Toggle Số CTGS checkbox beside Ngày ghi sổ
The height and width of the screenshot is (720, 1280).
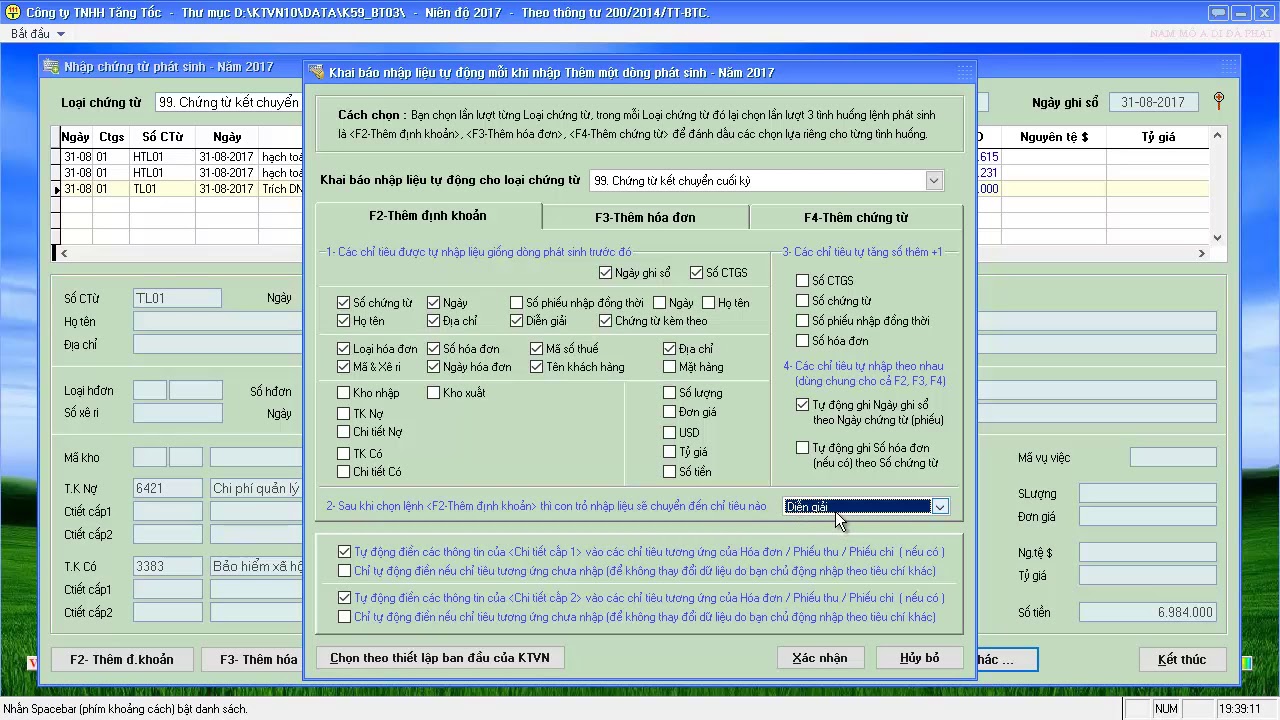click(x=696, y=273)
